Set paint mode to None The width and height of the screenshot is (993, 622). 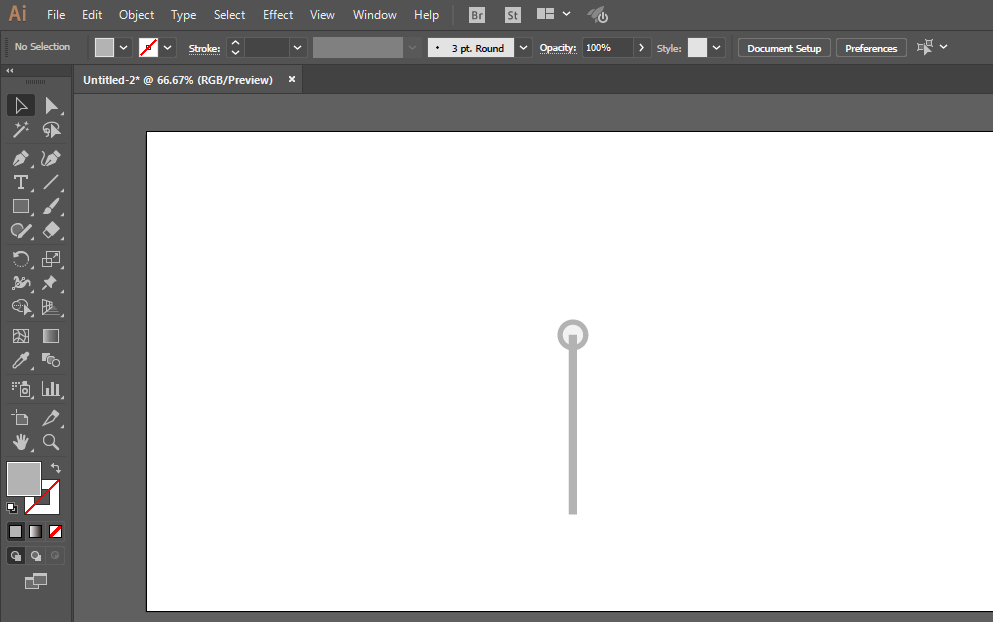click(56, 531)
